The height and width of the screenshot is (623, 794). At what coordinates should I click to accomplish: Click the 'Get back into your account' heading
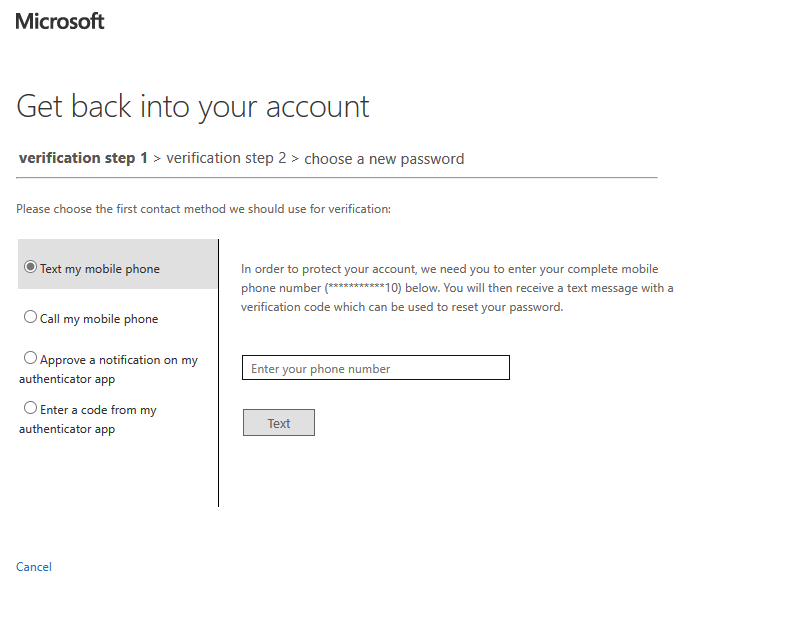click(193, 106)
